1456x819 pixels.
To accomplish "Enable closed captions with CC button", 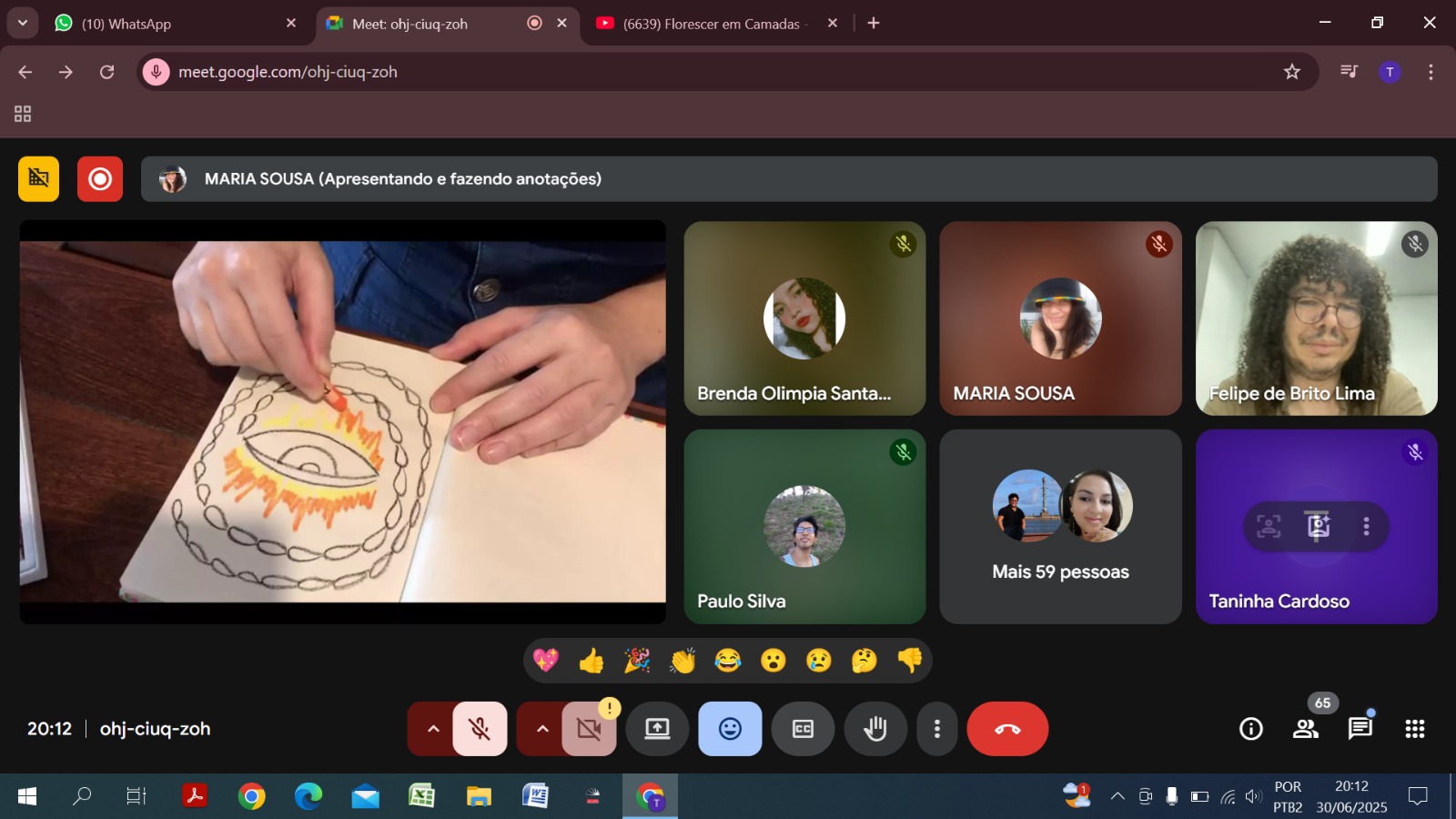I will (803, 729).
